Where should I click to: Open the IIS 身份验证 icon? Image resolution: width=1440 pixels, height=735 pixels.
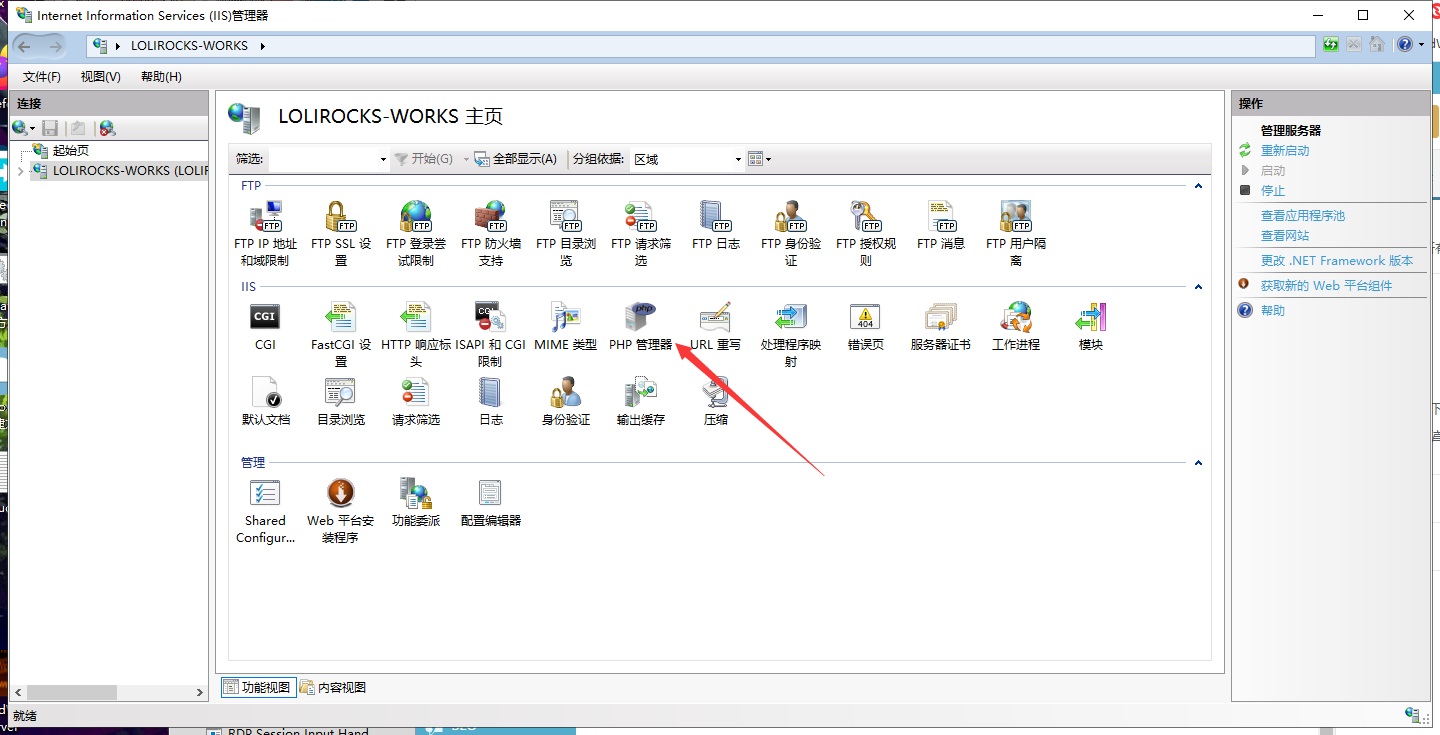coord(566,401)
